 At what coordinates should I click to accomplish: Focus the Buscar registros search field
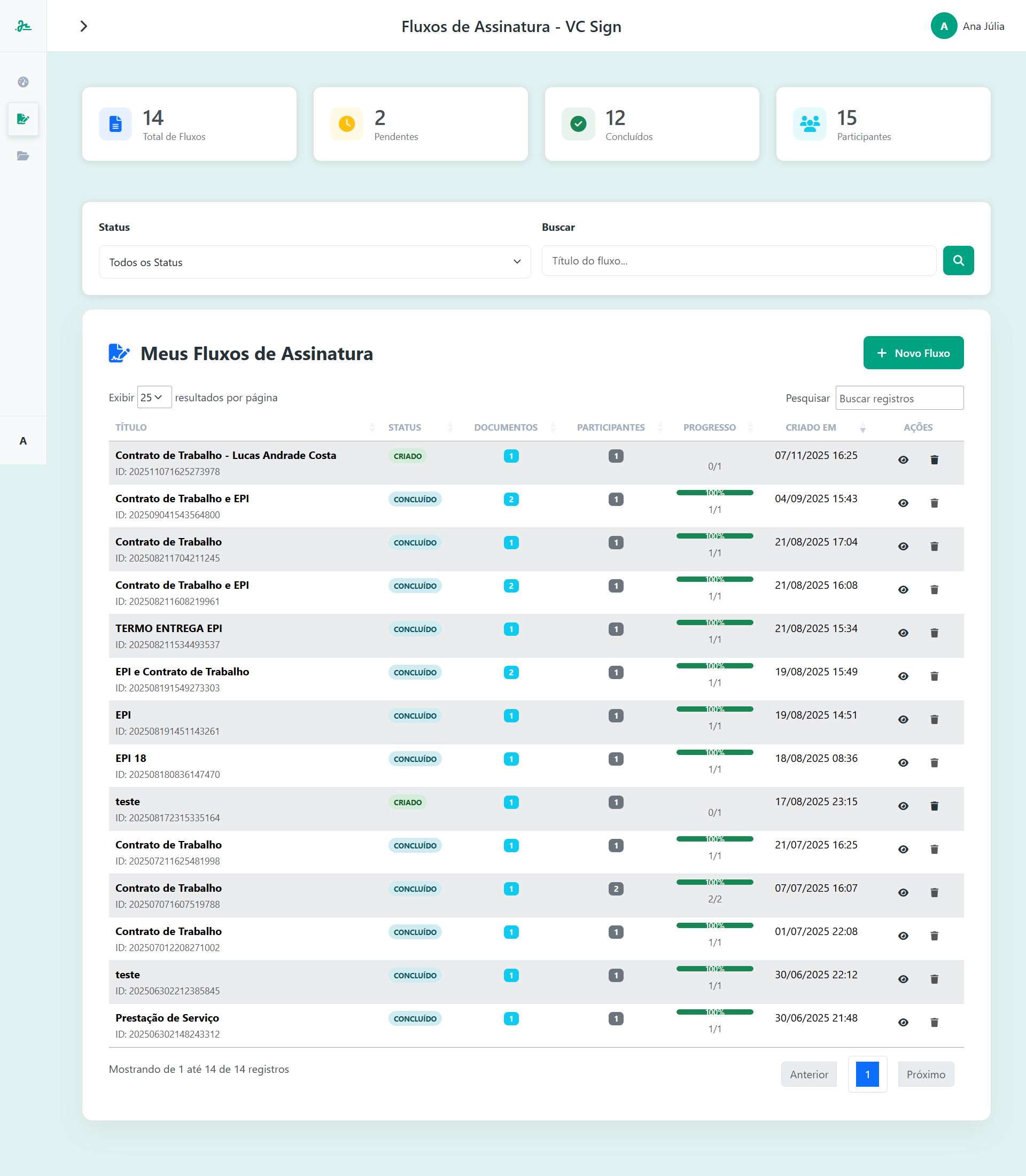click(x=899, y=398)
